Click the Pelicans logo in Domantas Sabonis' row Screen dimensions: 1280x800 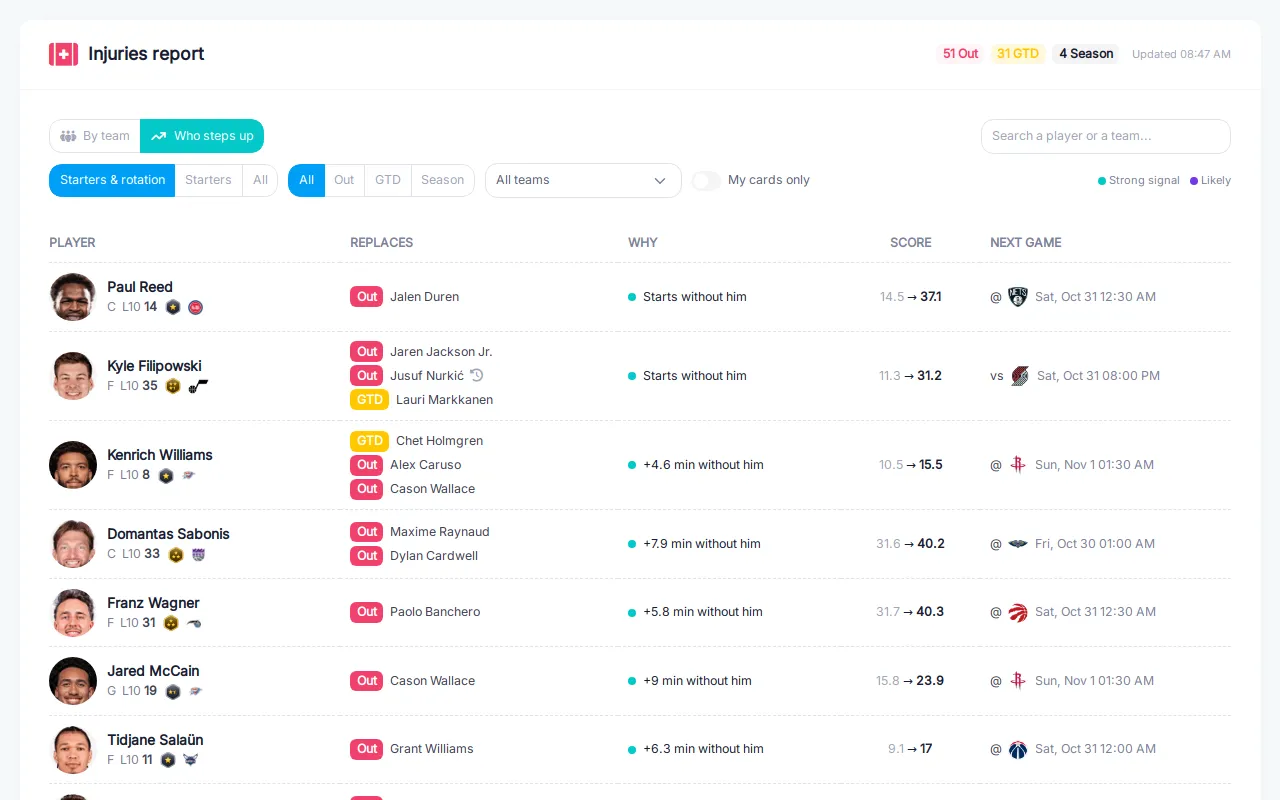[1018, 544]
